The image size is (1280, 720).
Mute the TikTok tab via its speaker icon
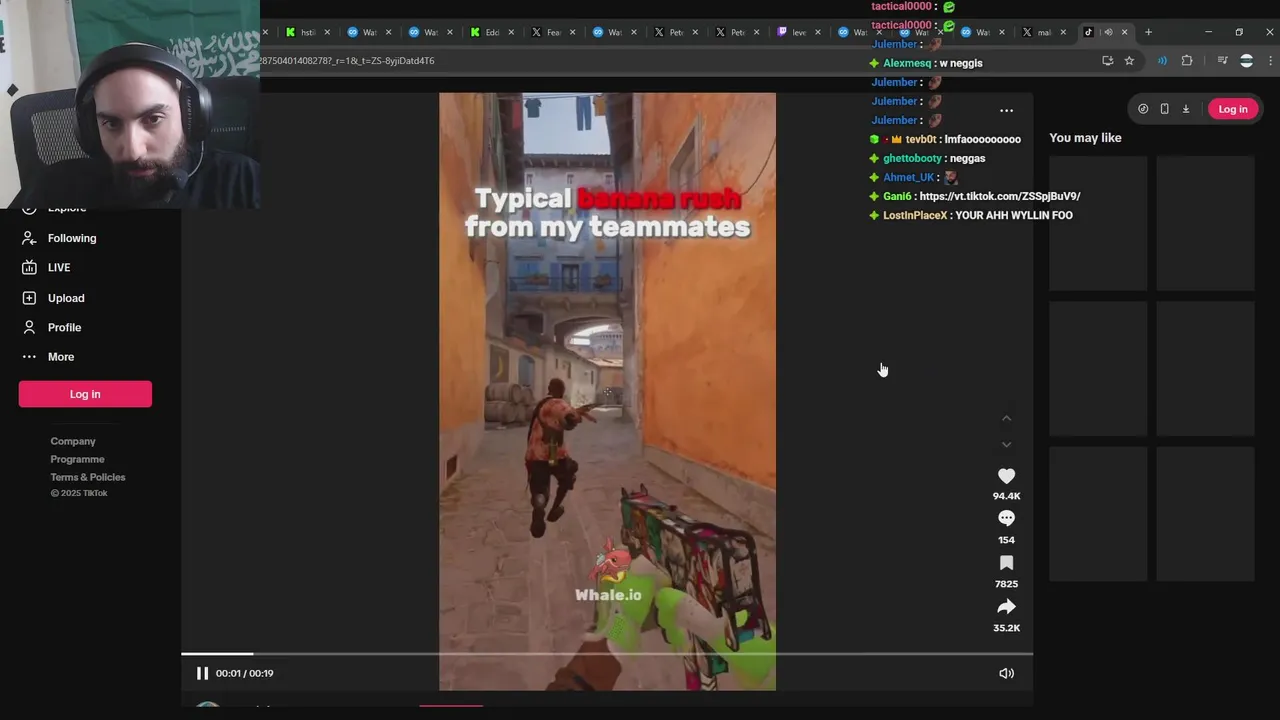[1107, 32]
